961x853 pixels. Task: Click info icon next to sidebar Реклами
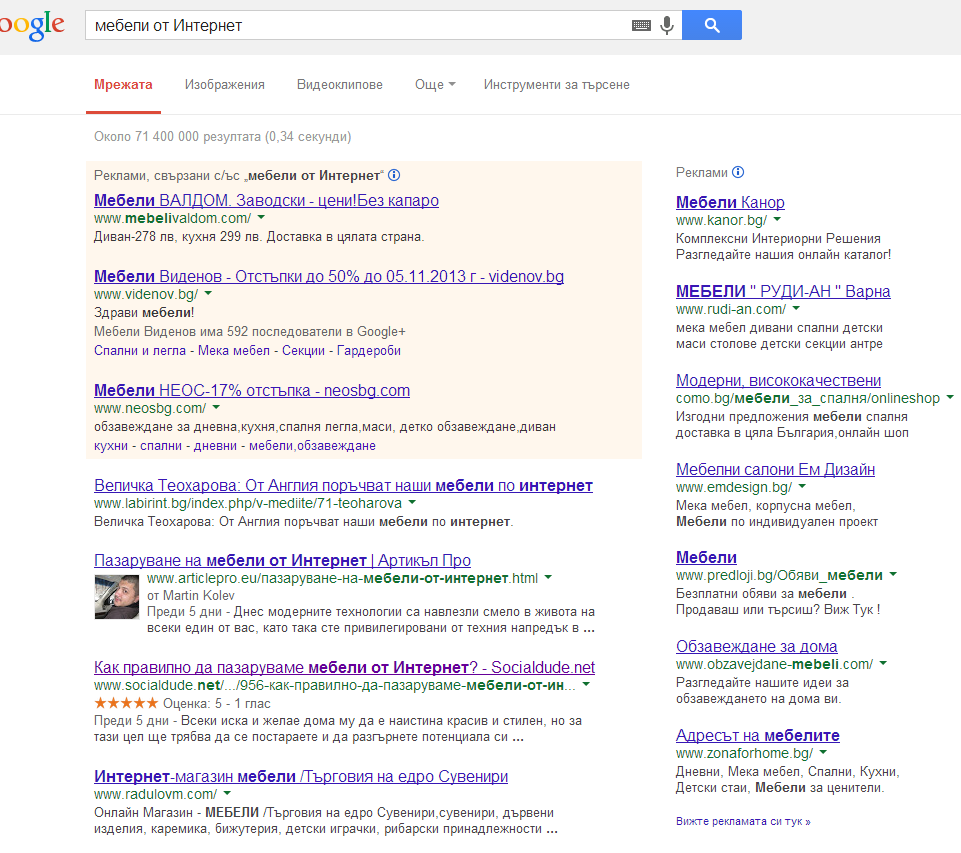738,172
